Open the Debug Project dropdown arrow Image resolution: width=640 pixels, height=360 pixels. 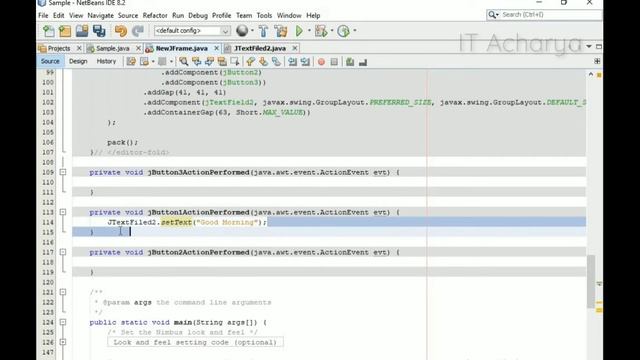pos(332,31)
